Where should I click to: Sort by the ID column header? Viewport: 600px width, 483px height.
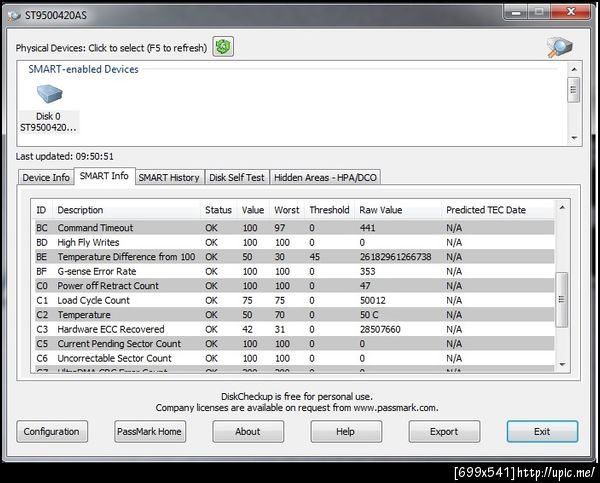(x=42, y=210)
